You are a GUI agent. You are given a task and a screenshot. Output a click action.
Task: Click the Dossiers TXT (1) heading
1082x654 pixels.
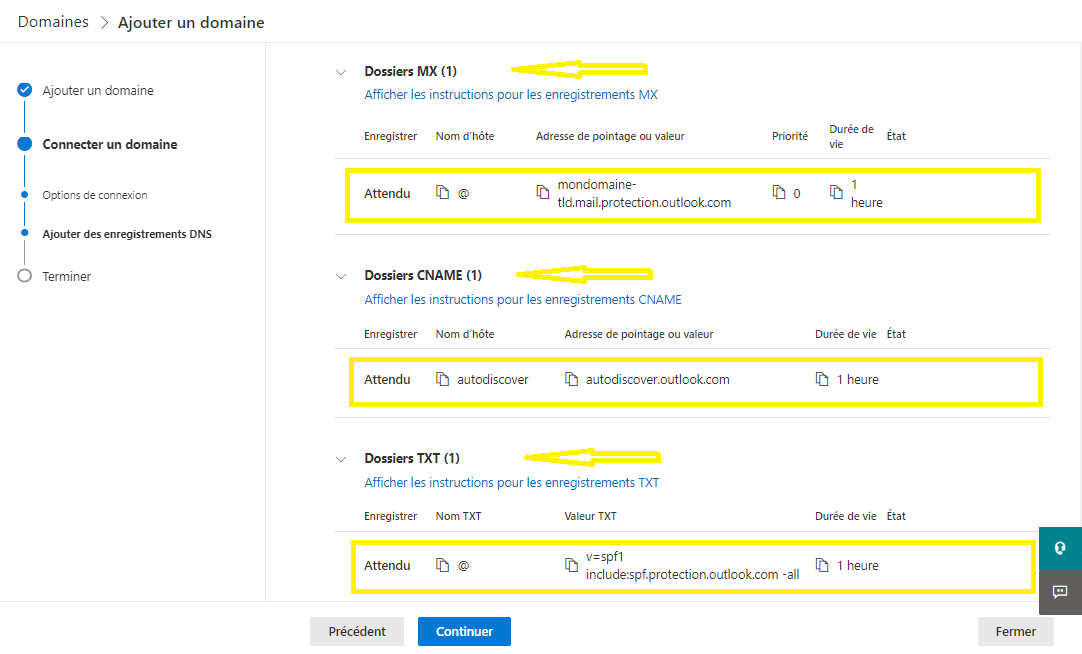(412, 458)
